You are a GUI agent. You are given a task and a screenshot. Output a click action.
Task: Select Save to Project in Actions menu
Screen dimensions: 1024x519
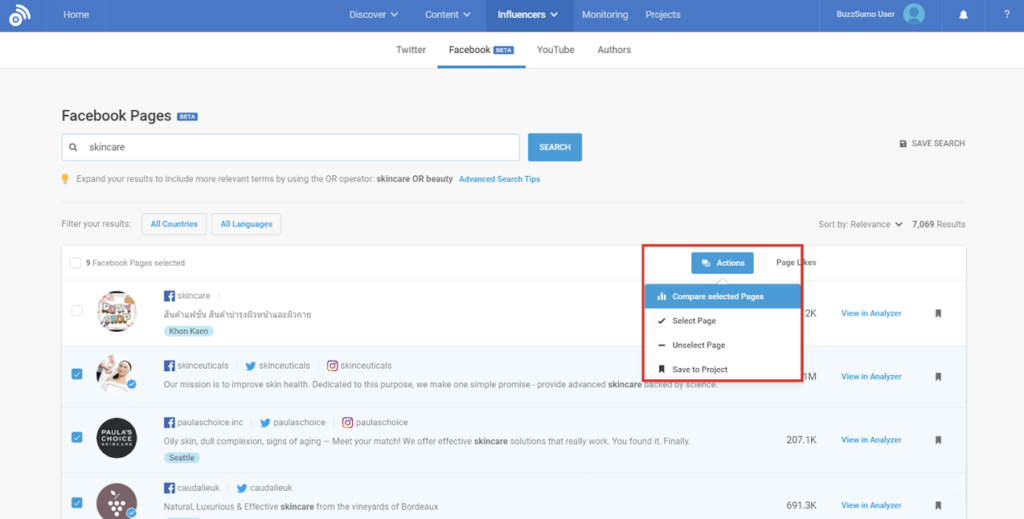[699, 369]
